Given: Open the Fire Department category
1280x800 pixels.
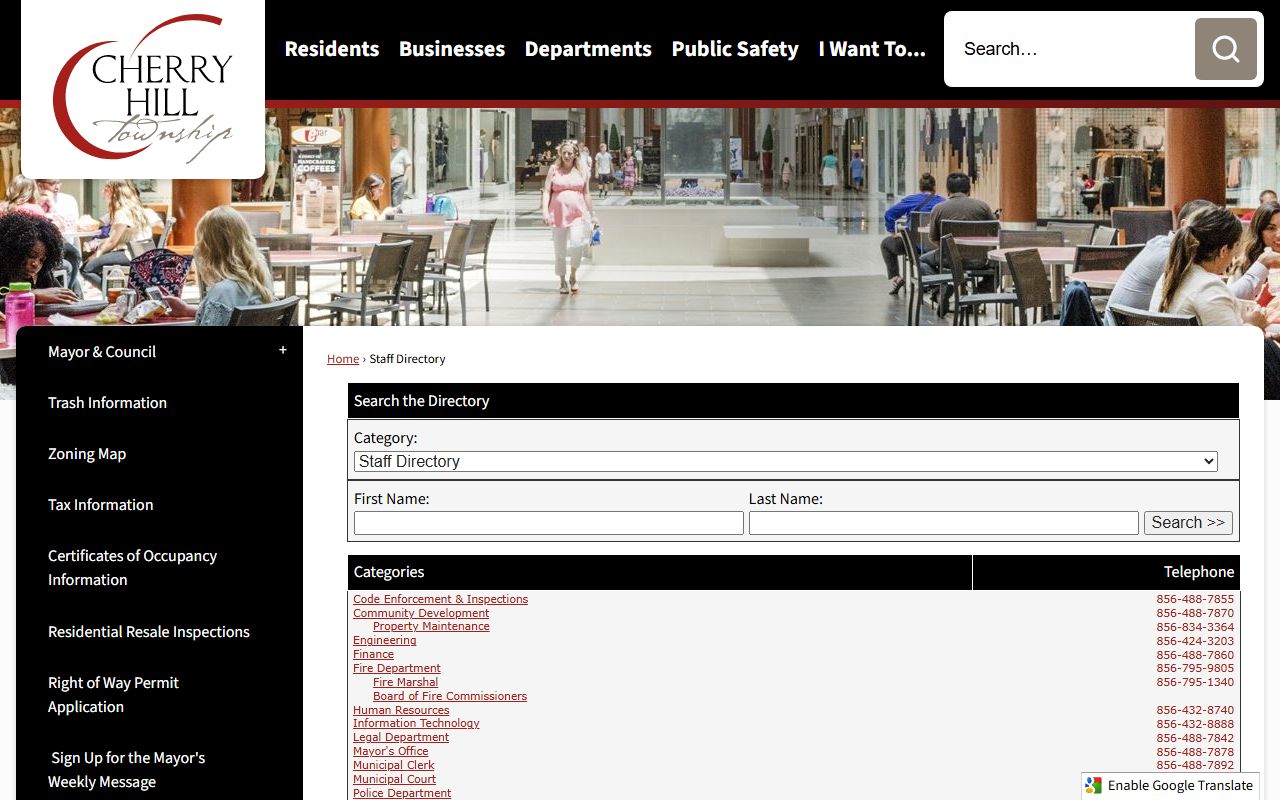Looking at the screenshot, I should pos(396,668).
